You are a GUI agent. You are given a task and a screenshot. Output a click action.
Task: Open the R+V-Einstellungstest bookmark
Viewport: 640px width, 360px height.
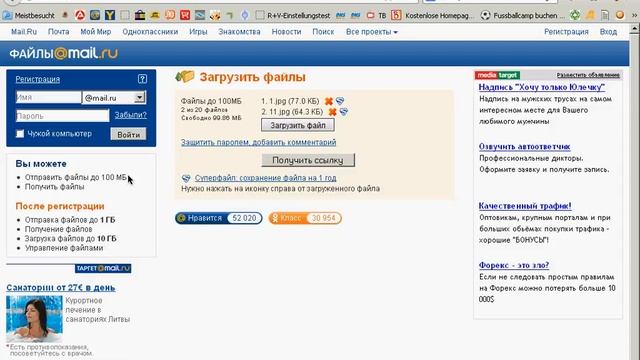pyautogui.click(x=293, y=16)
